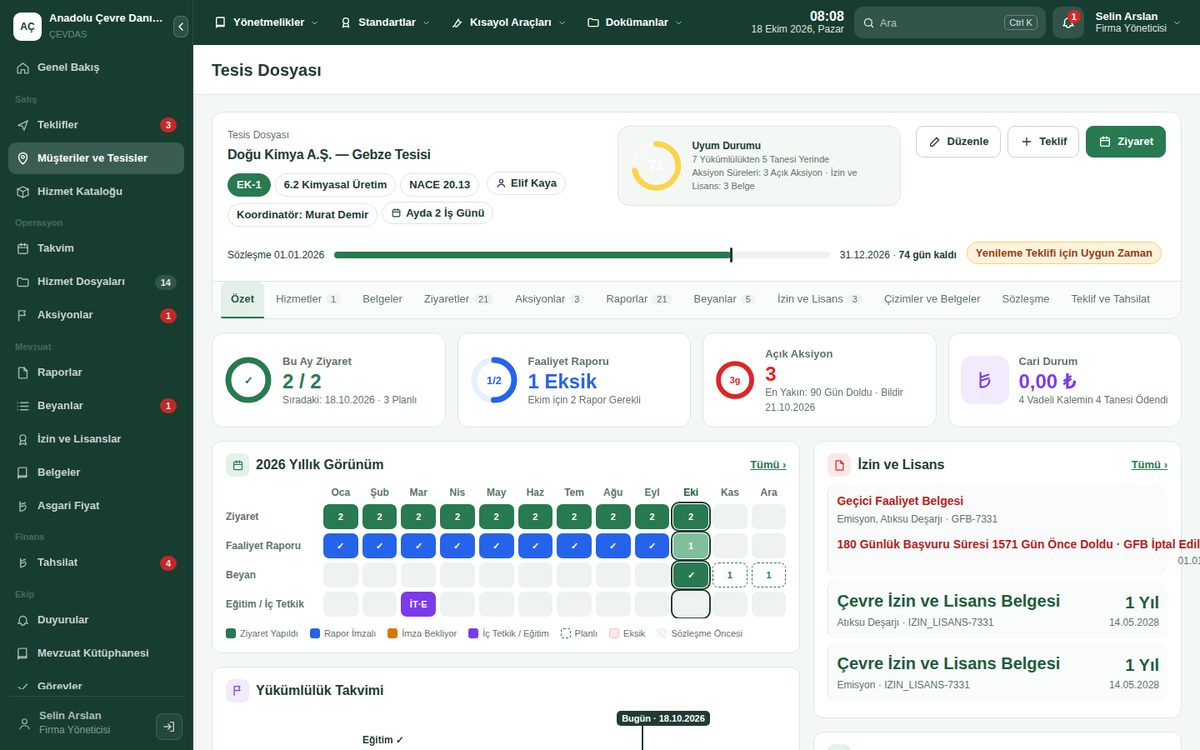The height and width of the screenshot is (750, 1200).
Task: Click the İzin ve Lisans card document icon
Action: point(839,465)
